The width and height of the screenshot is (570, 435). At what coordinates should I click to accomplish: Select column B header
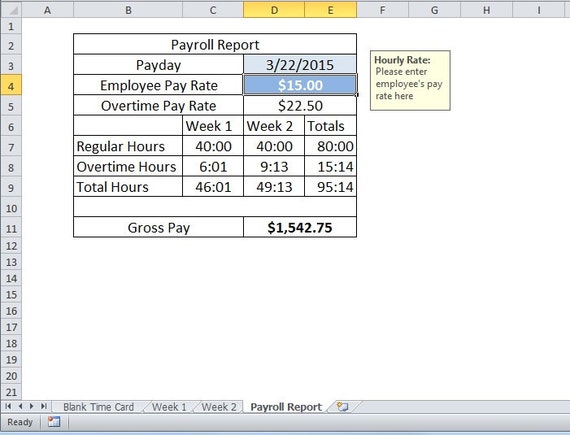coord(128,10)
